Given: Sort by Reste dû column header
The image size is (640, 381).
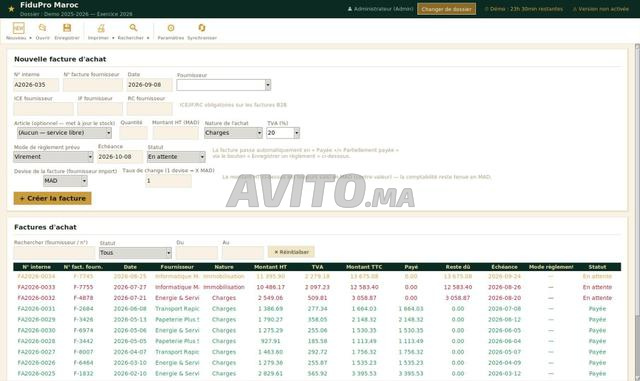Looking at the screenshot, I should (x=458, y=267).
